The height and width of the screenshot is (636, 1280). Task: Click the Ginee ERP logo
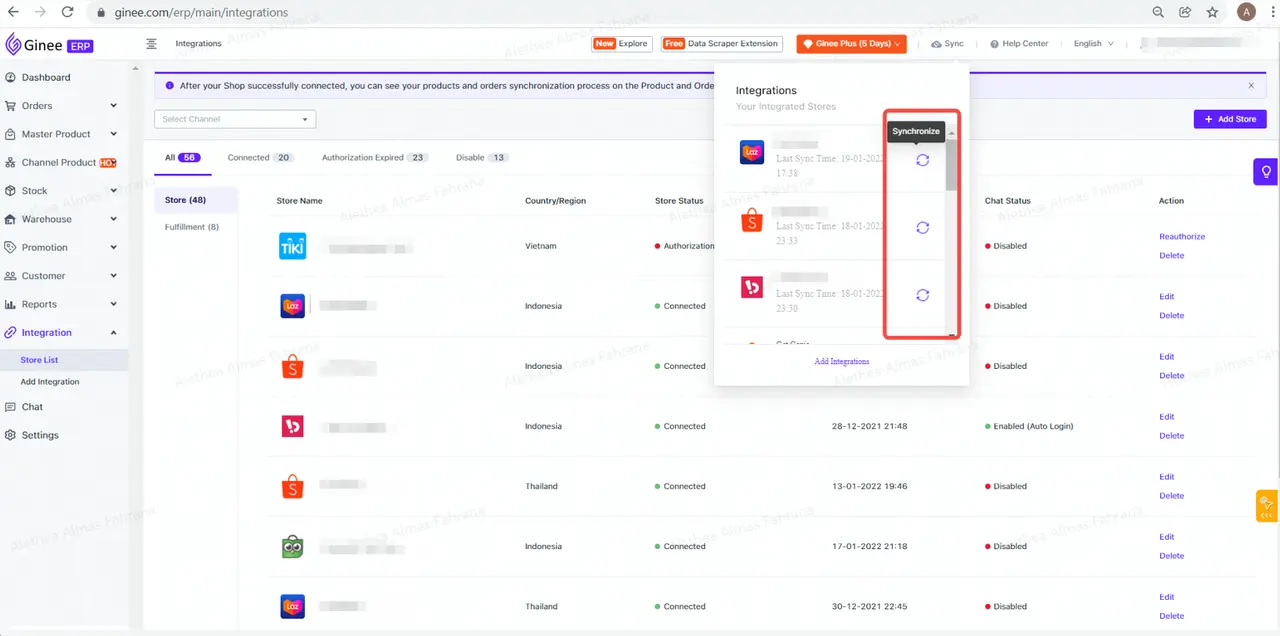pyautogui.click(x=50, y=45)
